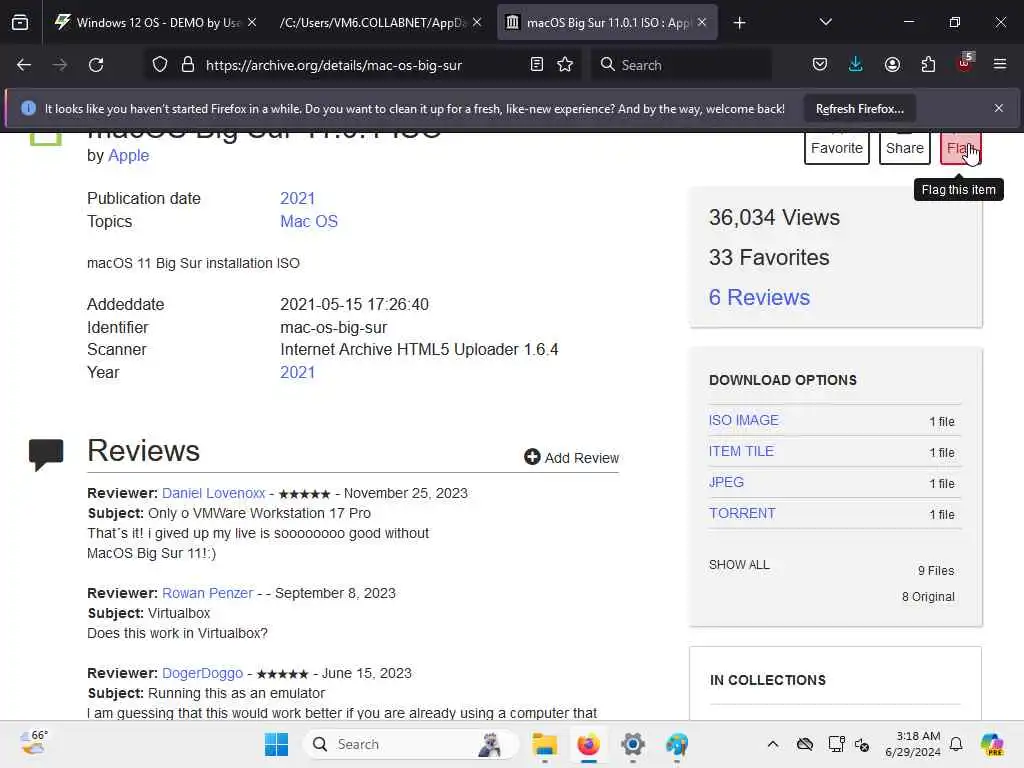
Task: Click the "9 Files" count text
Action: pos(936,571)
